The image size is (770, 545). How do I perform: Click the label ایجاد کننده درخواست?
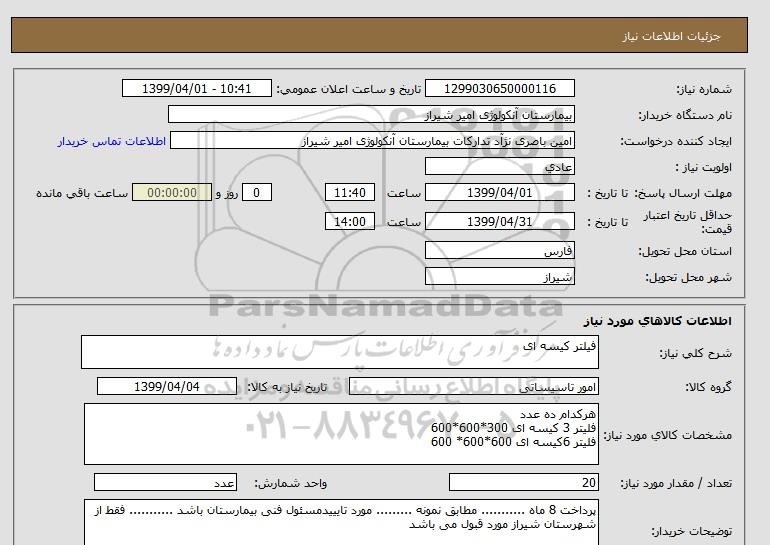pyautogui.click(x=676, y=141)
